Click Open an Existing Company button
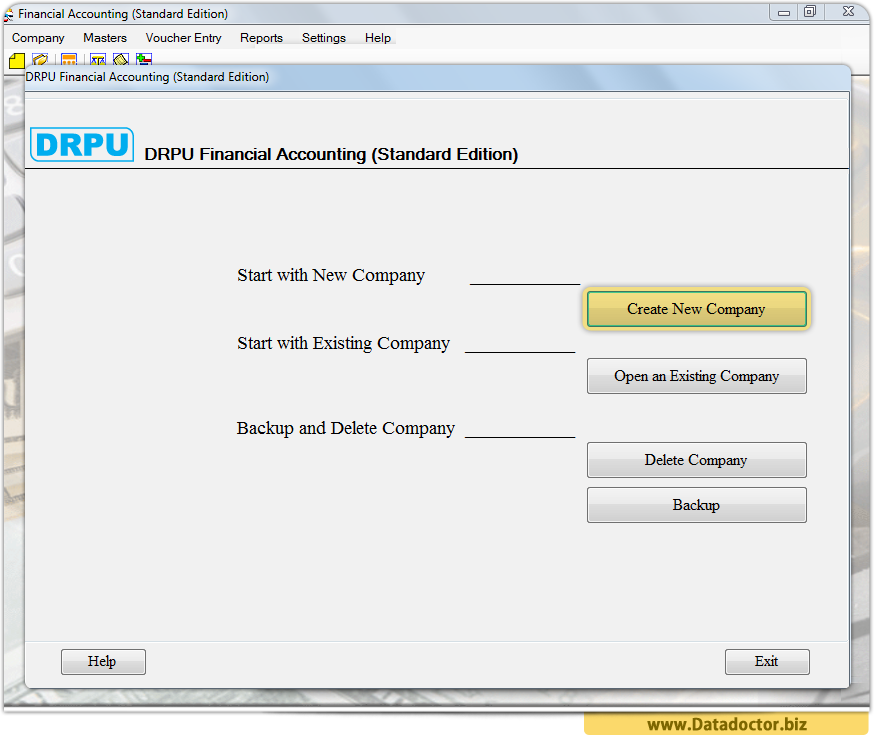The width and height of the screenshot is (874, 735). [x=697, y=376]
